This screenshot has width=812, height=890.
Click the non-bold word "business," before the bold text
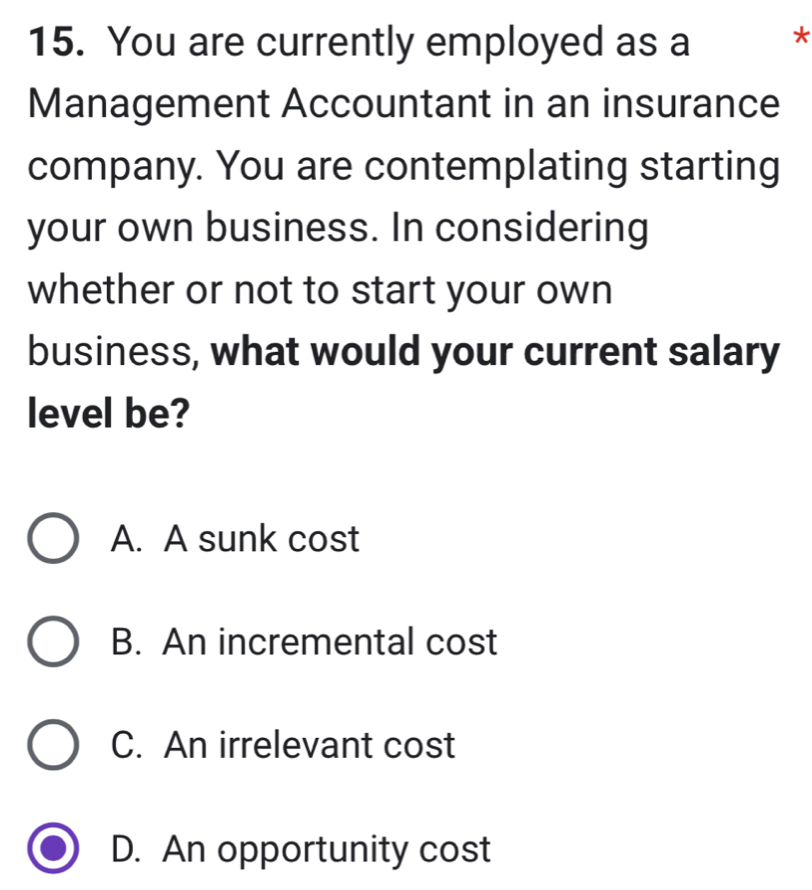(115, 354)
